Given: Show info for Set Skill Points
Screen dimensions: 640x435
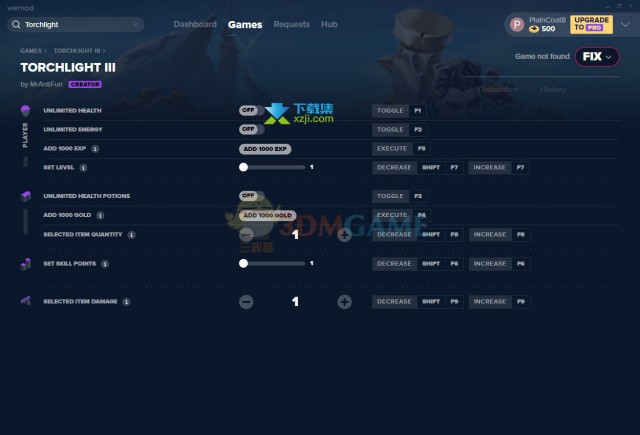Looking at the screenshot, I should (105, 264).
